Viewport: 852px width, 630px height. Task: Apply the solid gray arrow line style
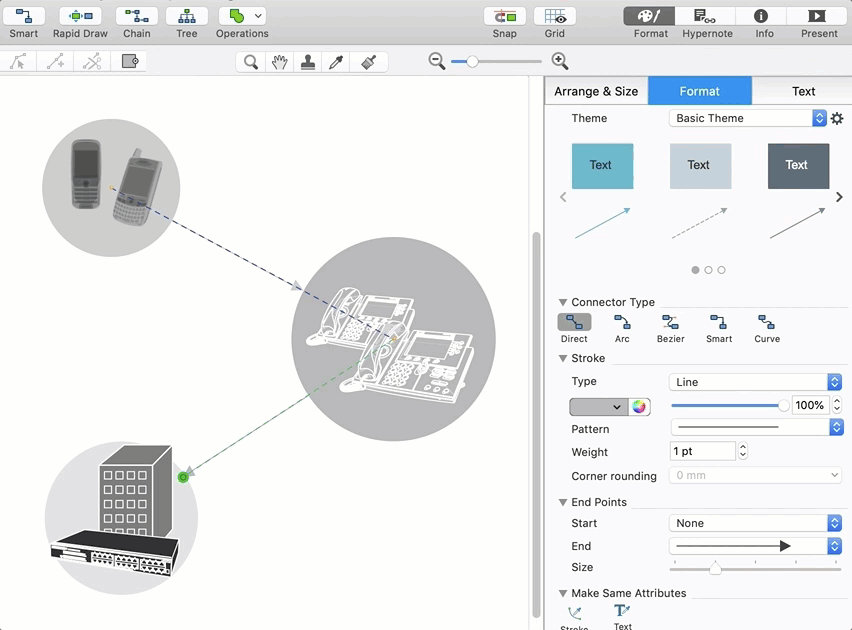coord(798,223)
